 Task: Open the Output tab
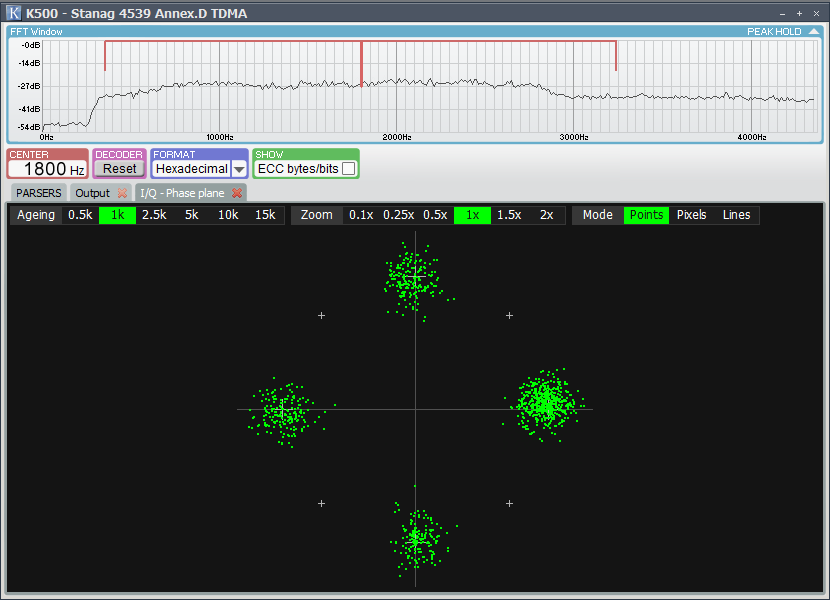[92, 193]
